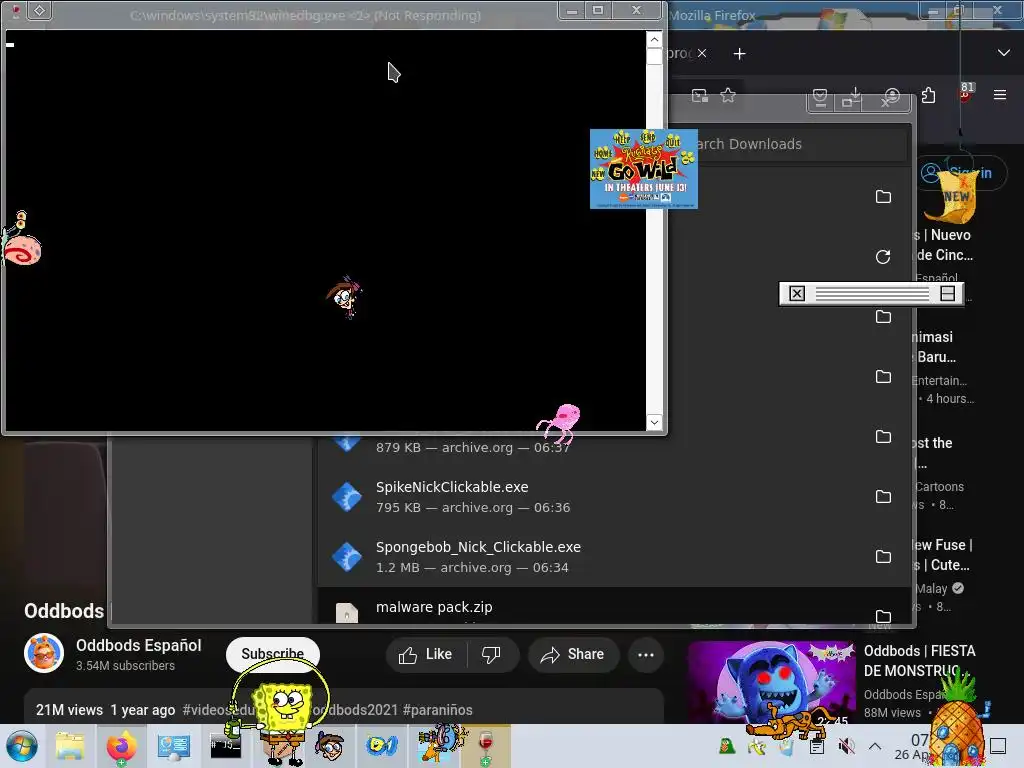Click the Timmy Turner sprite in console

pos(344,297)
